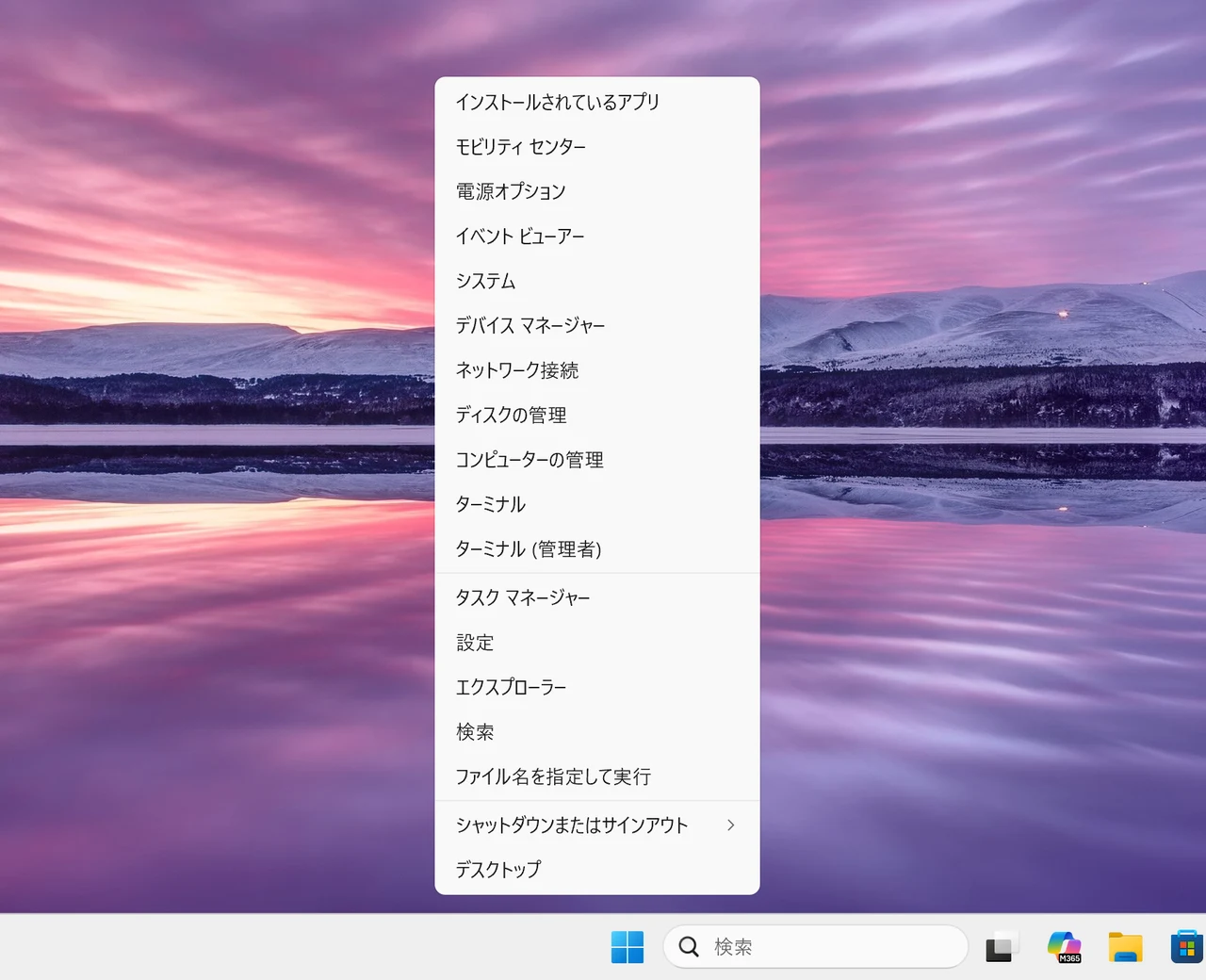Click the taskbar 検索 search box
This screenshot has height=980, width=1206.
pyautogui.click(x=816, y=947)
